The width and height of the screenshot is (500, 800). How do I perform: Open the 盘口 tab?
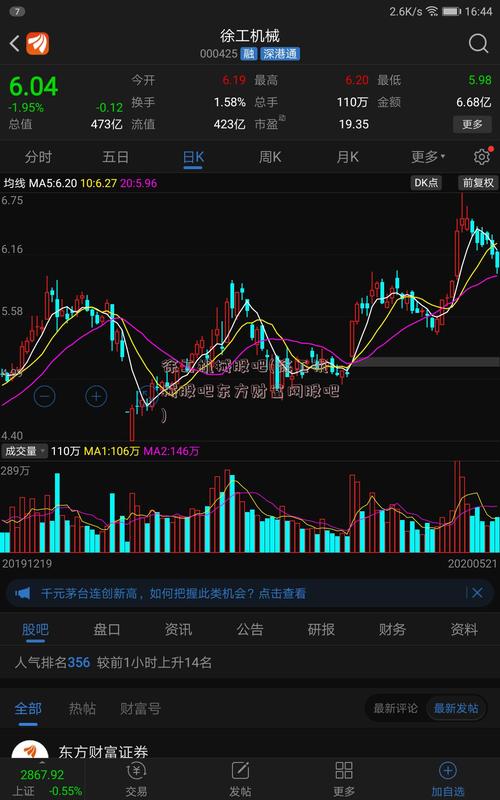click(107, 629)
